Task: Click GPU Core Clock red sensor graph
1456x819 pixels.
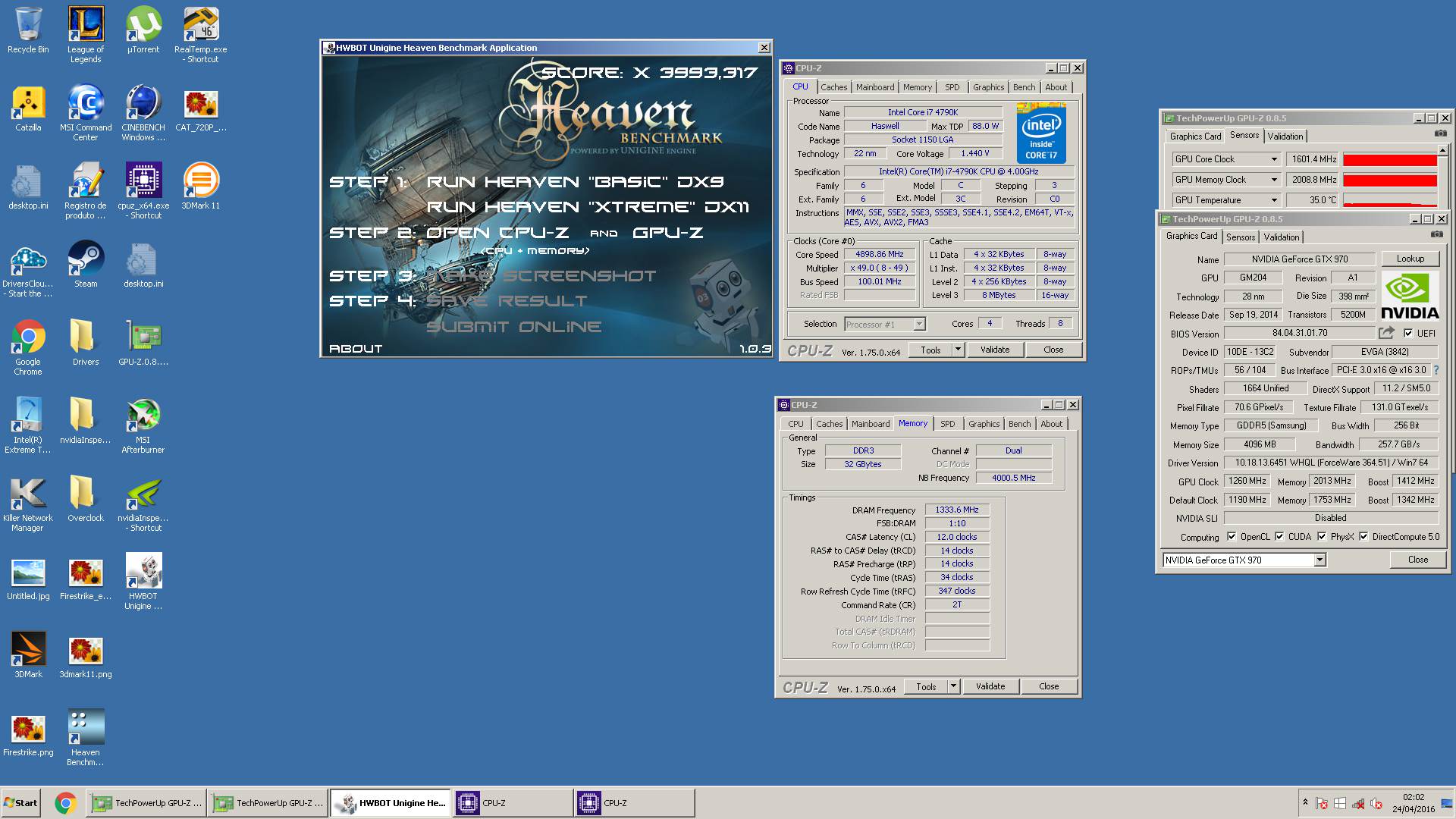Action: 1390,159
